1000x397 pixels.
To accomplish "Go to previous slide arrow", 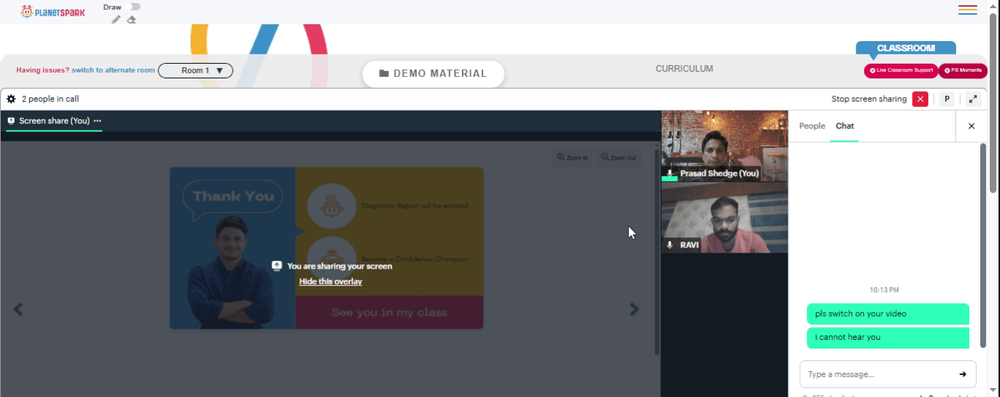I will [x=18, y=310].
